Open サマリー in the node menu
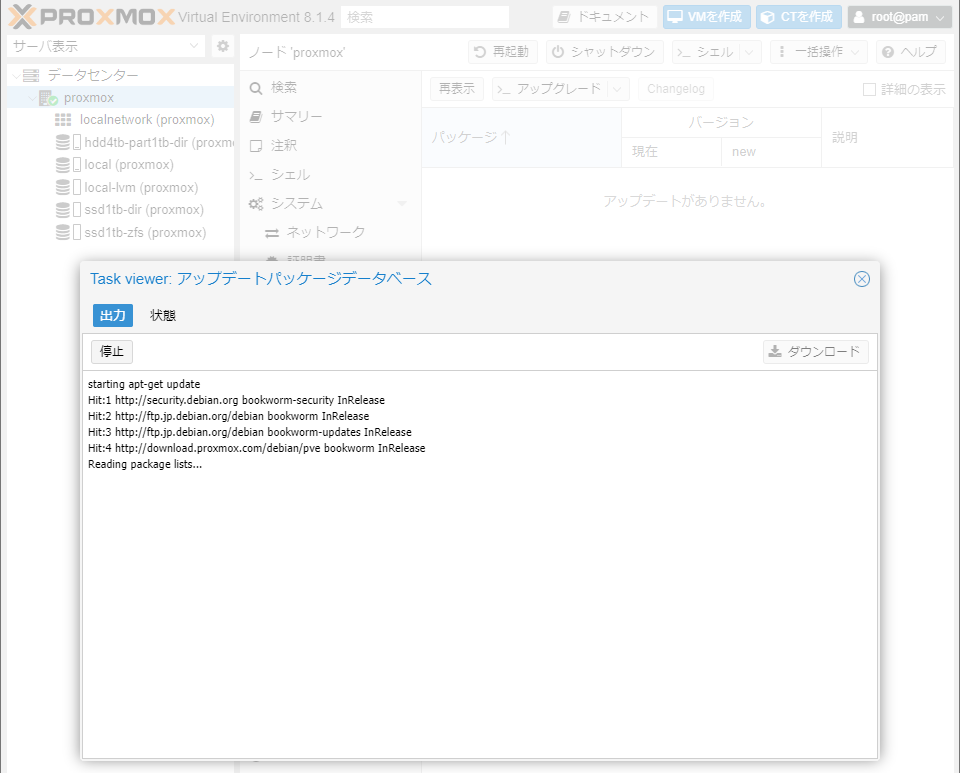 click(x=331, y=116)
